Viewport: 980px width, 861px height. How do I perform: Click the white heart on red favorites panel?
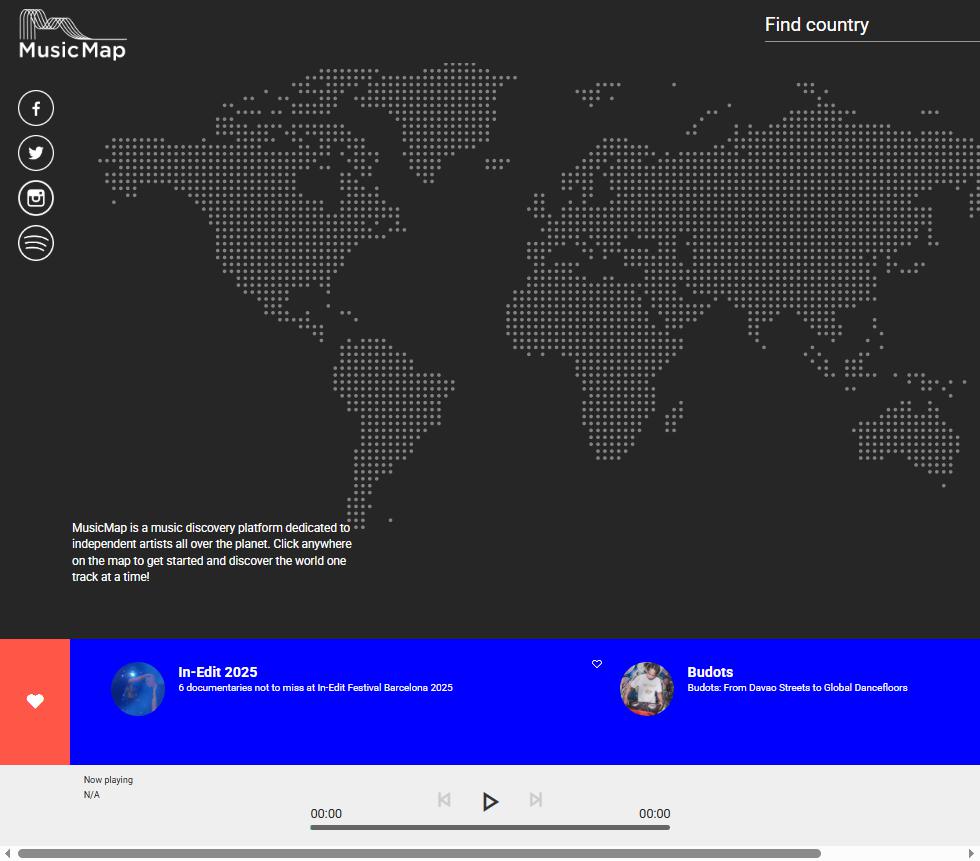coord(35,701)
